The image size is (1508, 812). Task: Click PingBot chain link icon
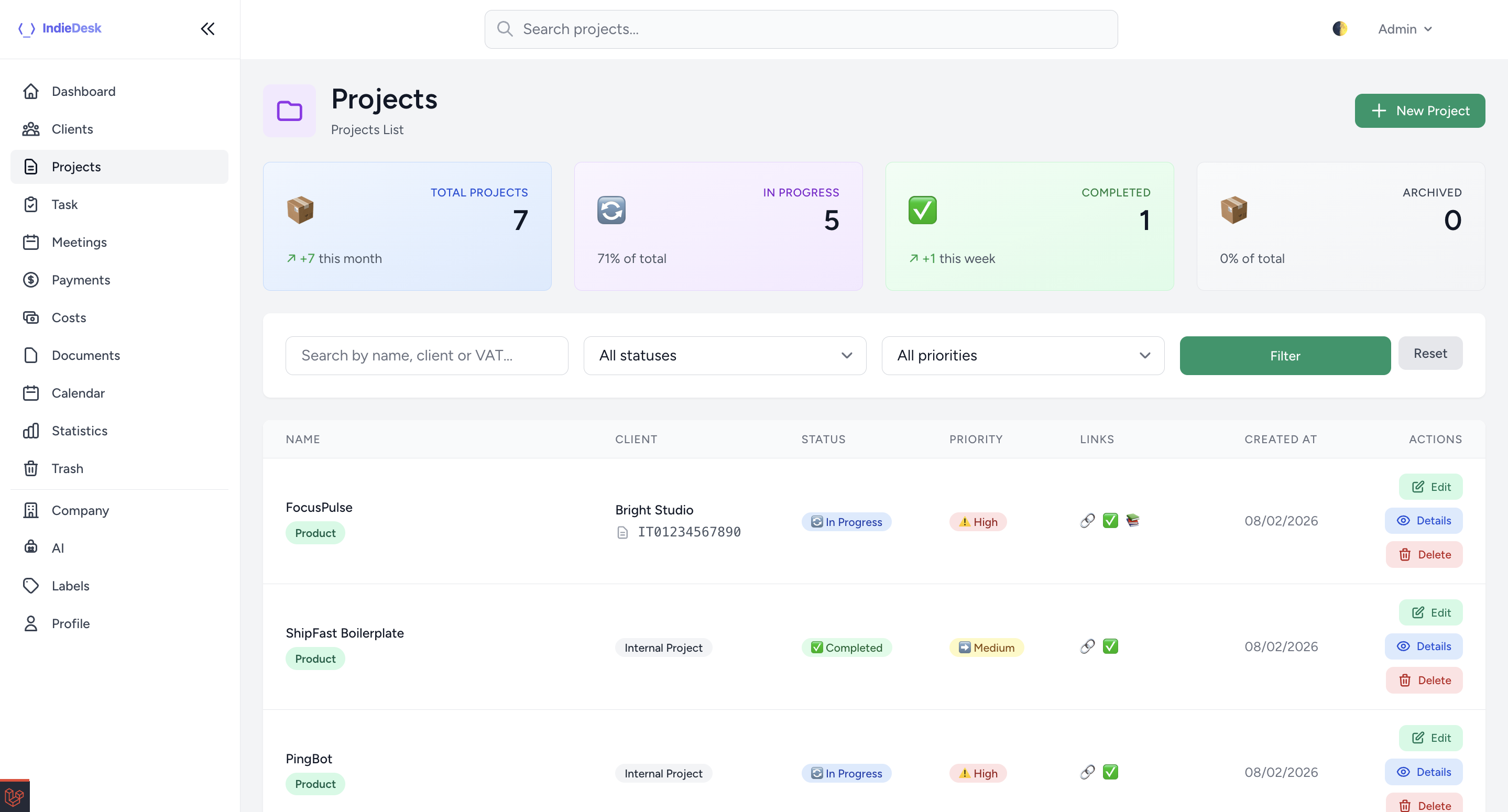coord(1087,772)
